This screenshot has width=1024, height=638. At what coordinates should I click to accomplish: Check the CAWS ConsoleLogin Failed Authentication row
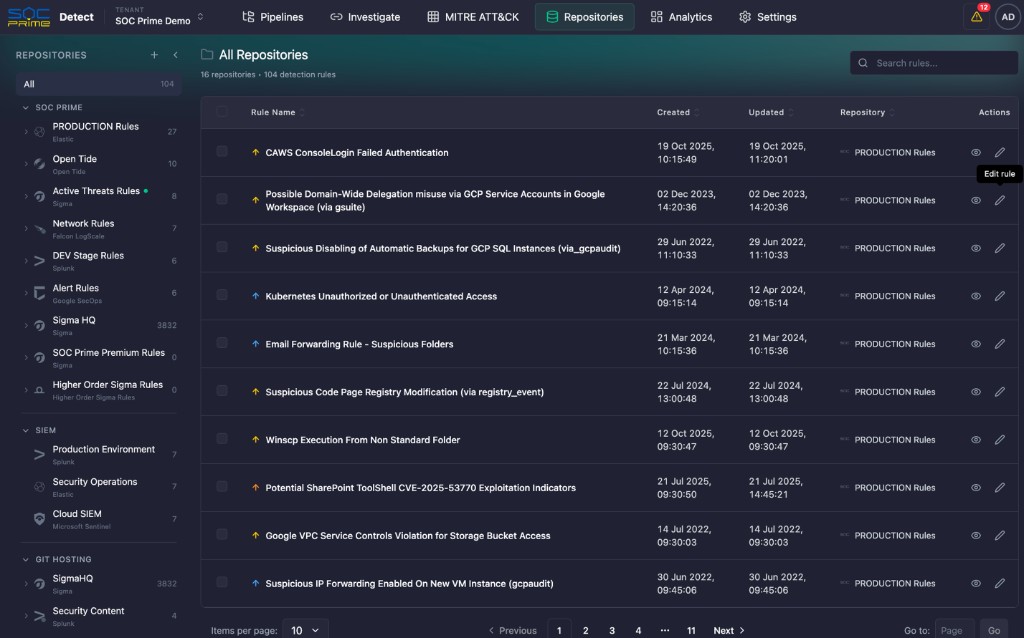point(222,152)
